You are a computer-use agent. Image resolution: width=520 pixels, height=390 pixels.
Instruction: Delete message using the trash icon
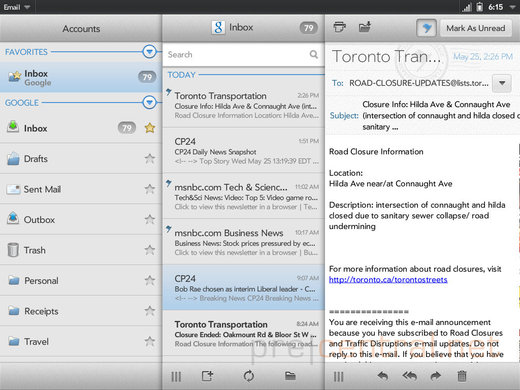click(x=462, y=376)
